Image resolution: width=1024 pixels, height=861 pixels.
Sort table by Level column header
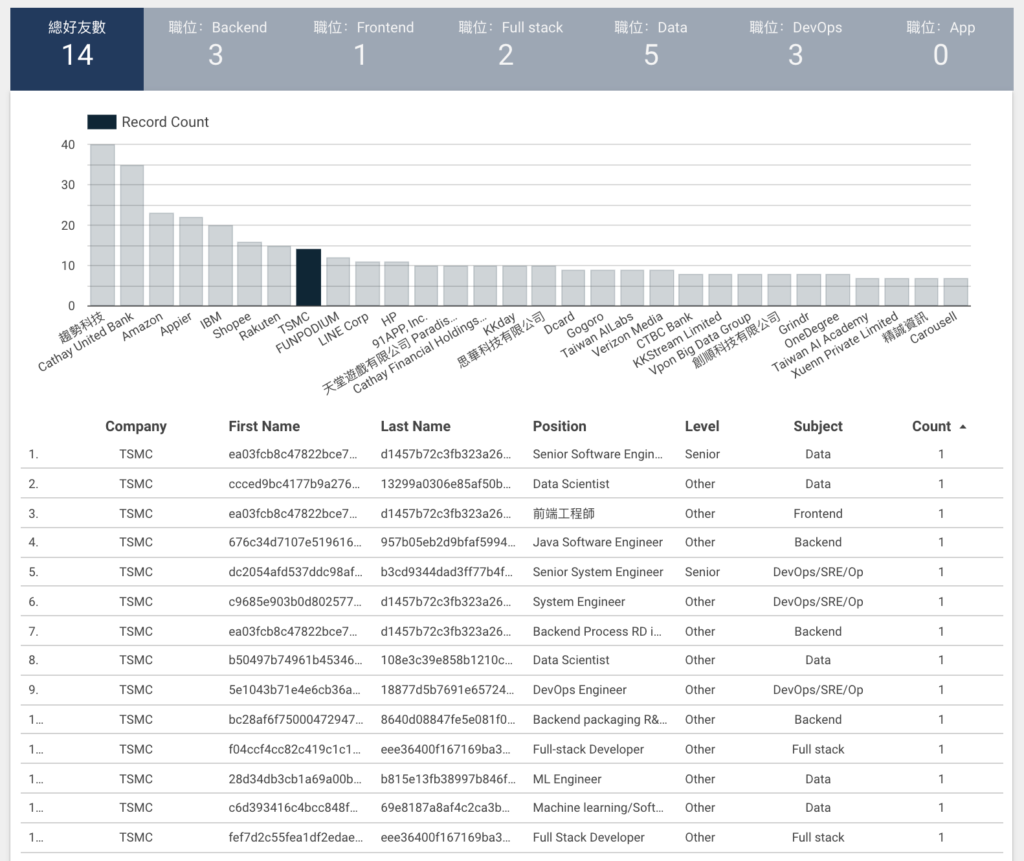[701, 427]
